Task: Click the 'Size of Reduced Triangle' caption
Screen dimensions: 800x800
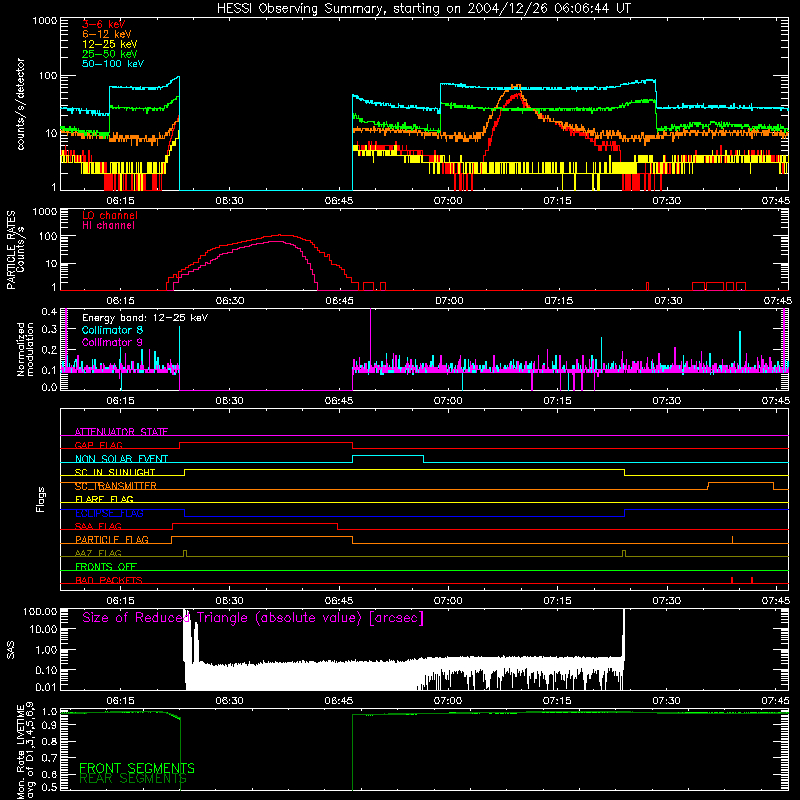Action: point(253,618)
